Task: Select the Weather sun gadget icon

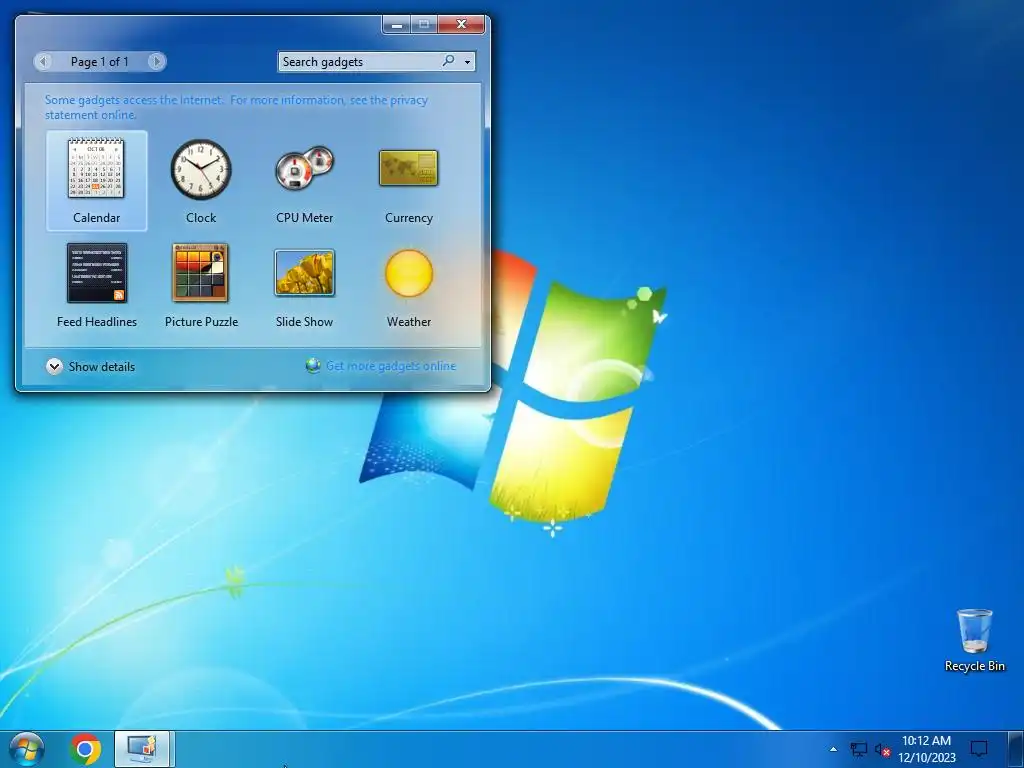Action: tap(409, 273)
